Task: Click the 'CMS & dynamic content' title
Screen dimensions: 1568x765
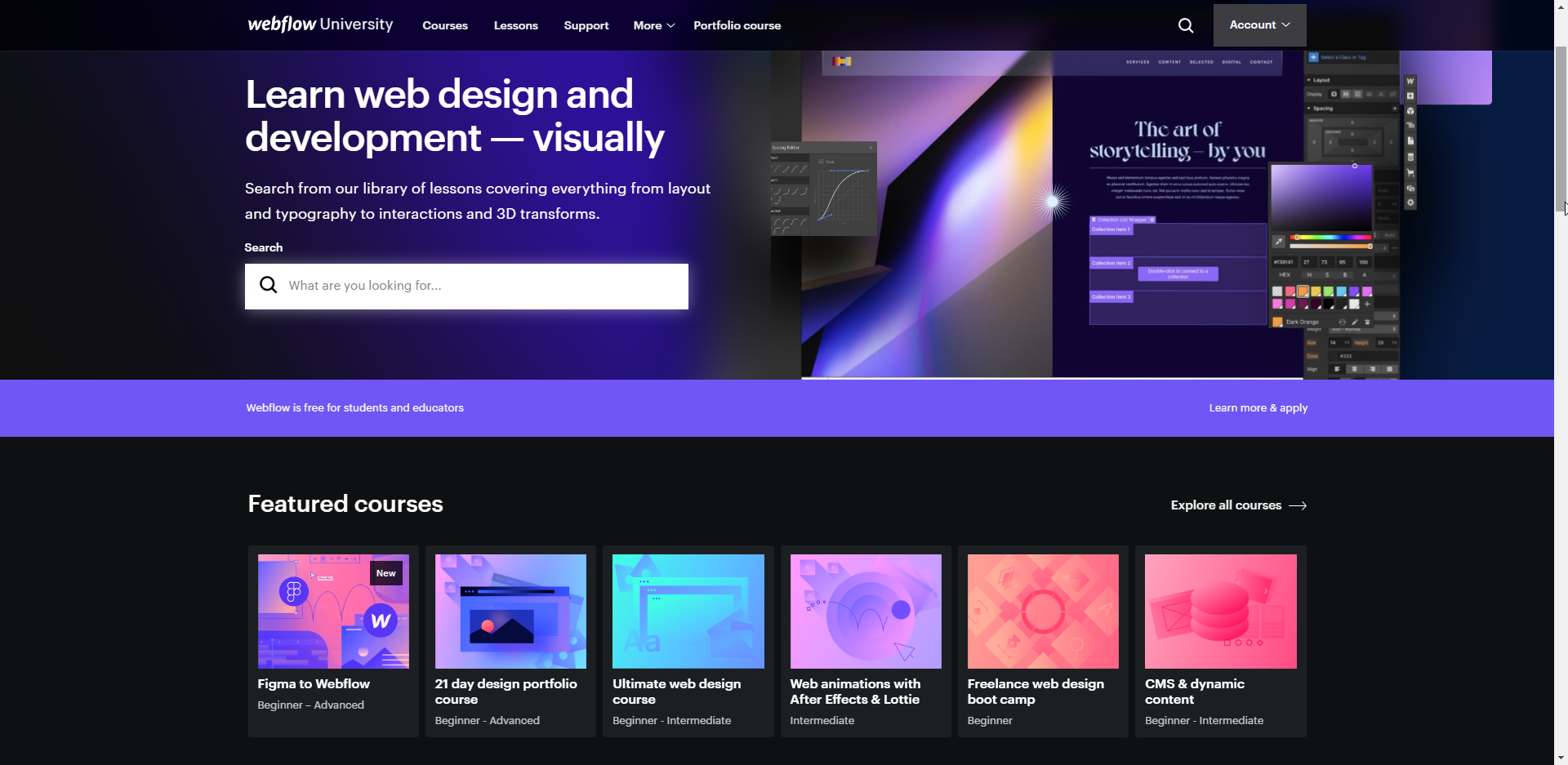Action: (1195, 692)
